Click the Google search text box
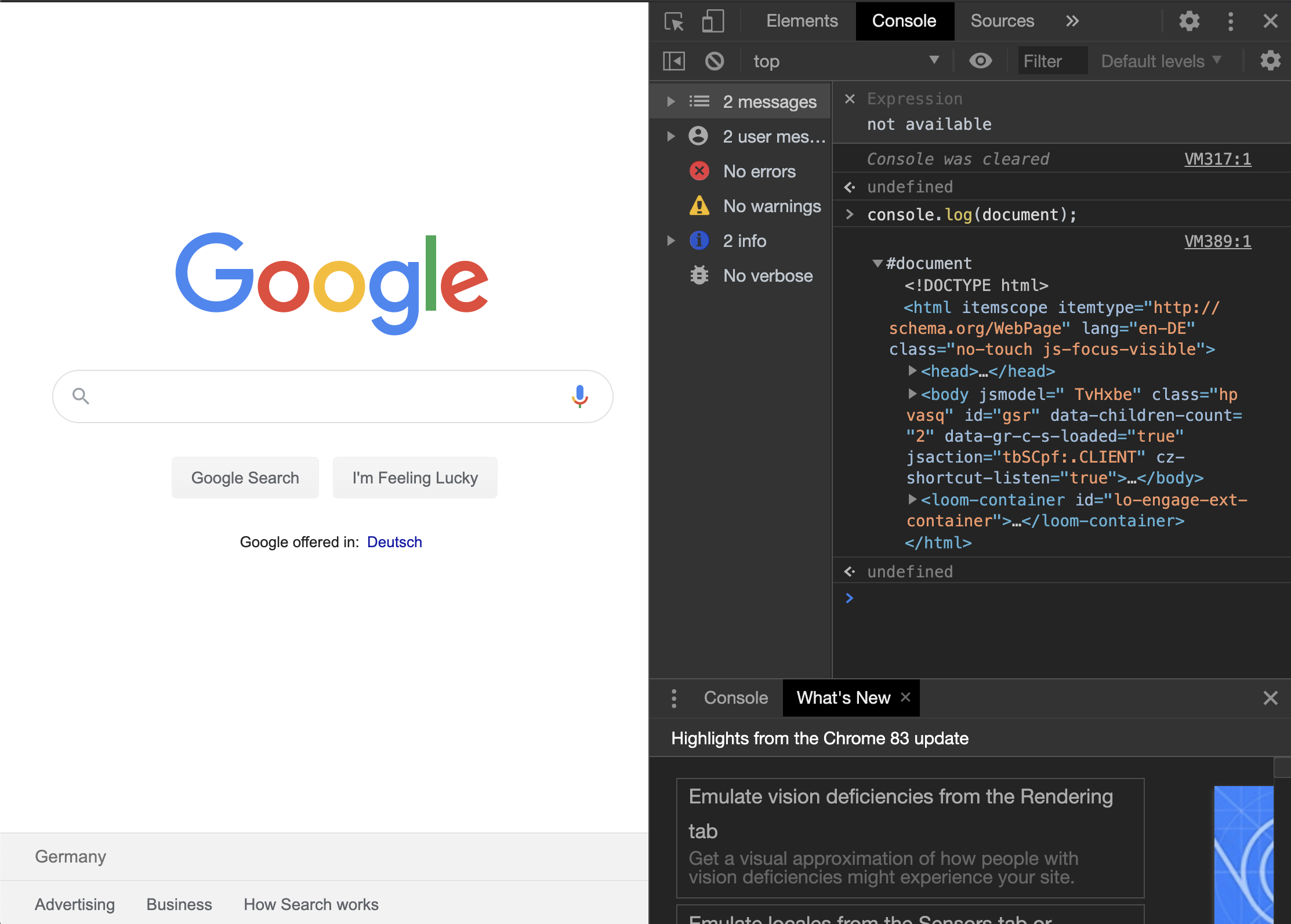The height and width of the screenshot is (924, 1291). pyautogui.click(x=333, y=396)
